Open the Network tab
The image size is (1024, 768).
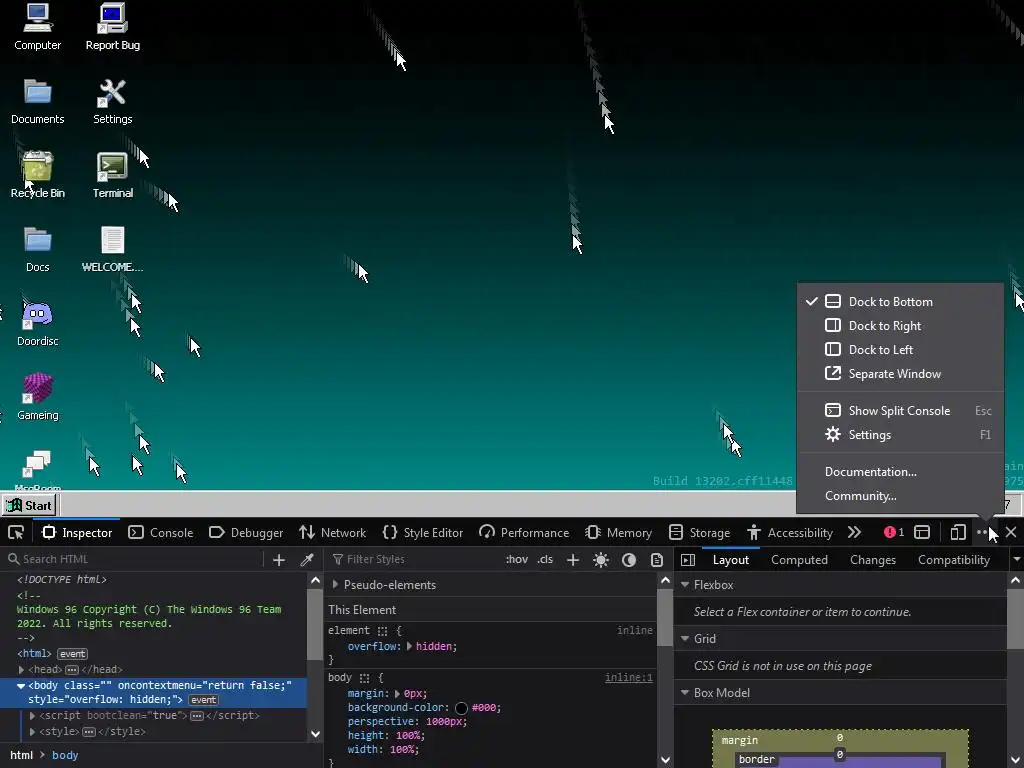click(332, 532)
